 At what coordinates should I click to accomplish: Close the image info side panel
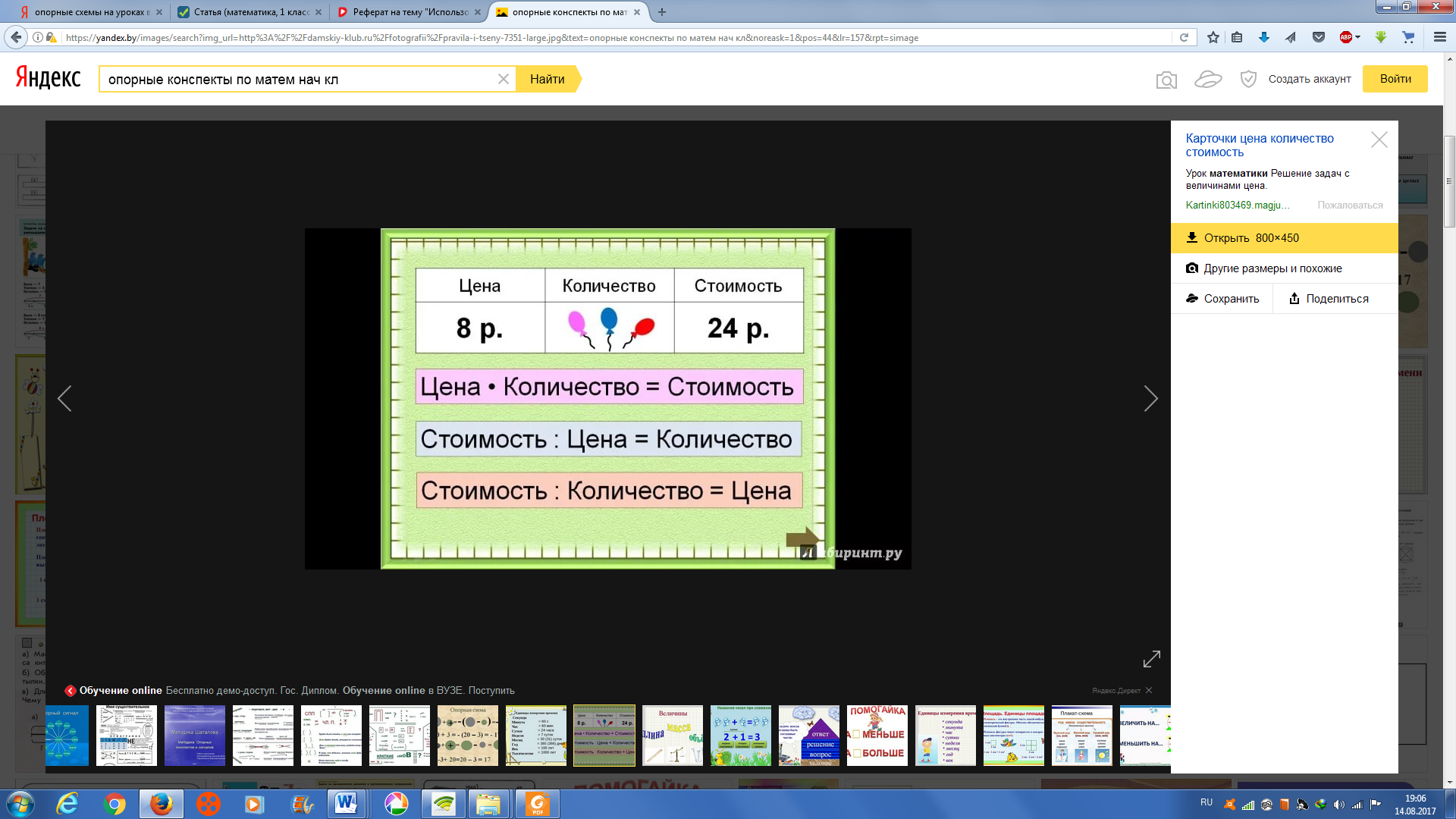click(x=1379, y=140)
